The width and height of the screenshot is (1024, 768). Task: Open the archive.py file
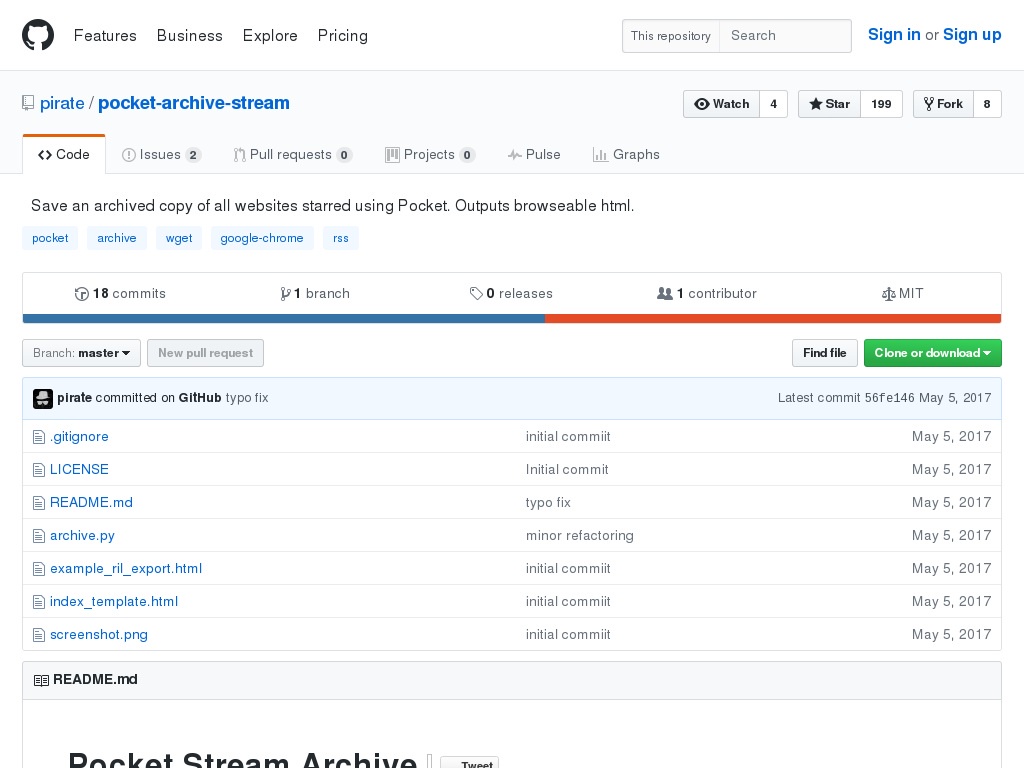pos(82,536)
